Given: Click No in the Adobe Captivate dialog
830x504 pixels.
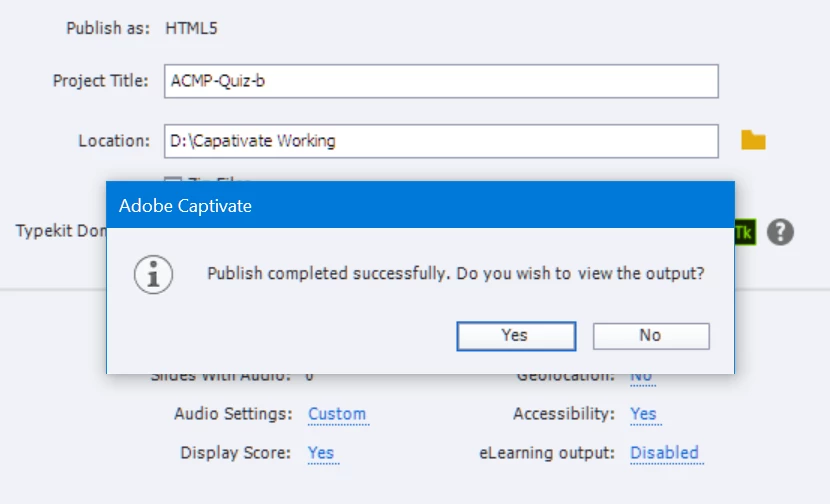Looking at the screenshot, I should click(651, 336).
